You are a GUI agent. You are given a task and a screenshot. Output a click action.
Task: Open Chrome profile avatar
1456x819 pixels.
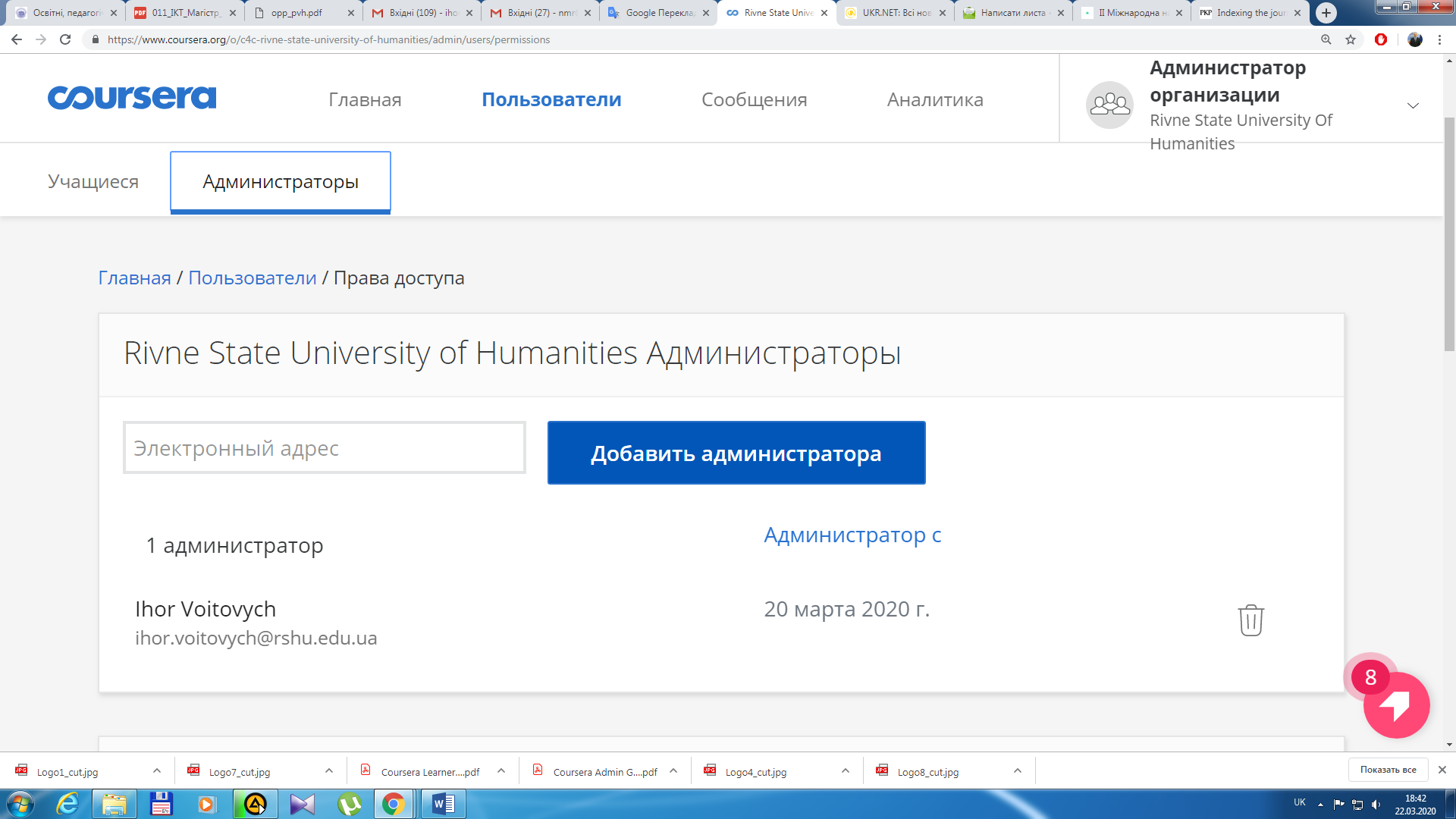pyautogui.click(x=1415, y=39)
